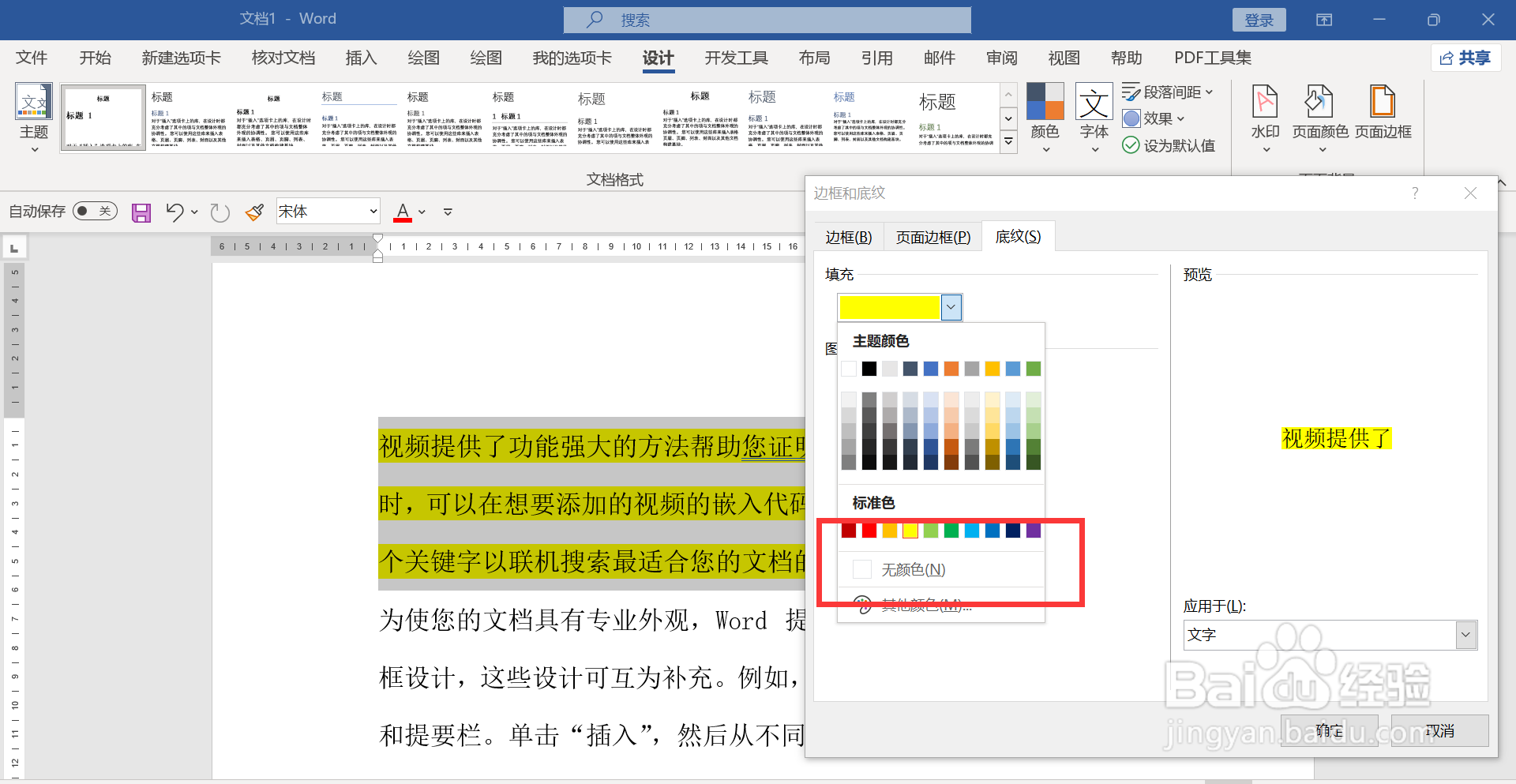Choose standard purple swatch
This screenshot has width=1516, height=784.
[x=1034, y=531]
